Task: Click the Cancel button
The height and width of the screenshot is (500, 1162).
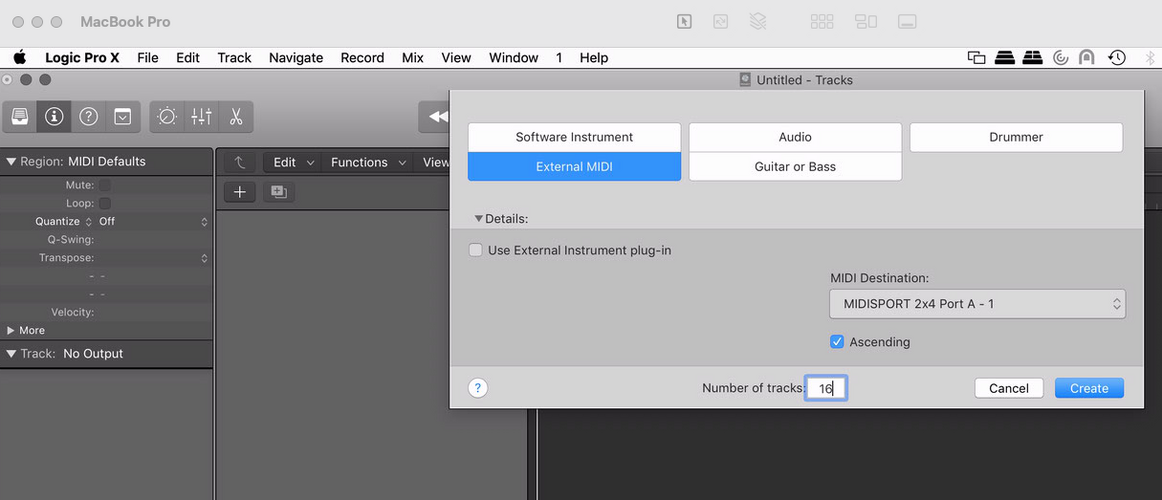Action: (1009, 388)
